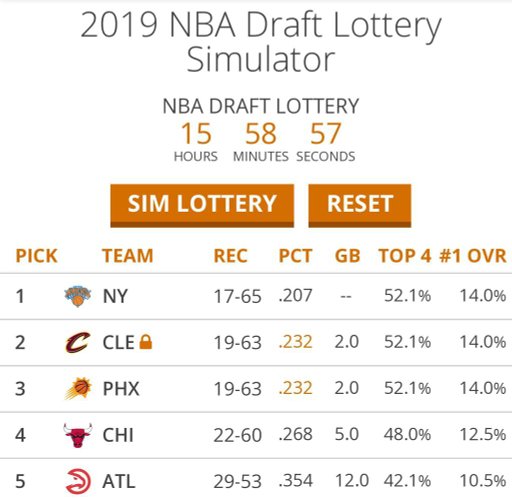
Task: Click the Atlanta Hawks logo
Action: (x=78, y=481)
